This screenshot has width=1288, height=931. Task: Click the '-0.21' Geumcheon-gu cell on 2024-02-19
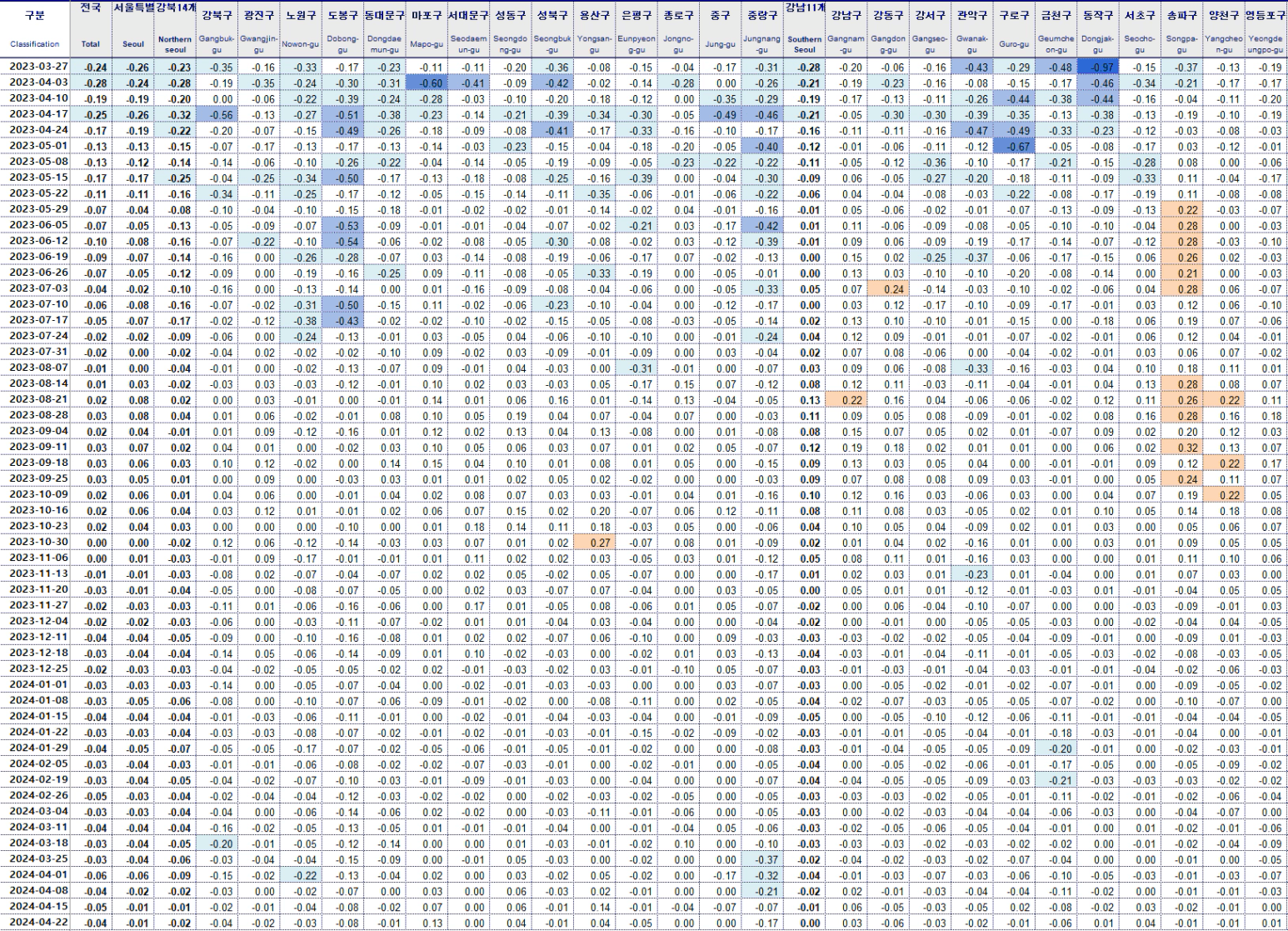click(x=1056, y=780)
